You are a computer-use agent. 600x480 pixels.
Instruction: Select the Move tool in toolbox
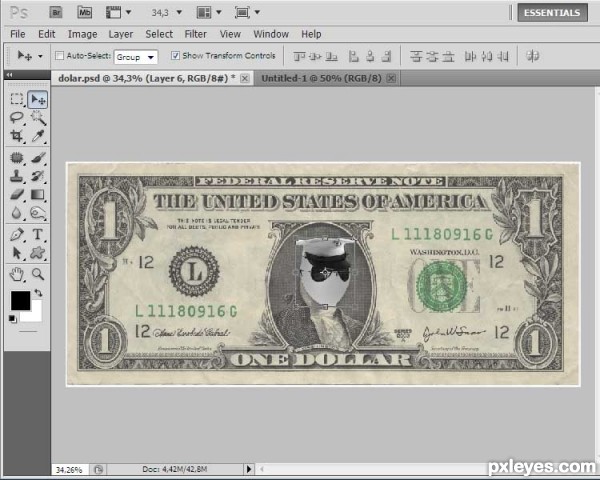point(38,100)
